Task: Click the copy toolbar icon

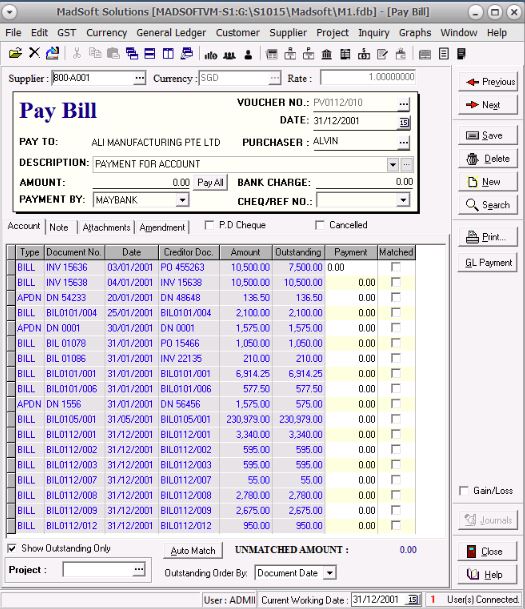Action: tap(95, 53)
